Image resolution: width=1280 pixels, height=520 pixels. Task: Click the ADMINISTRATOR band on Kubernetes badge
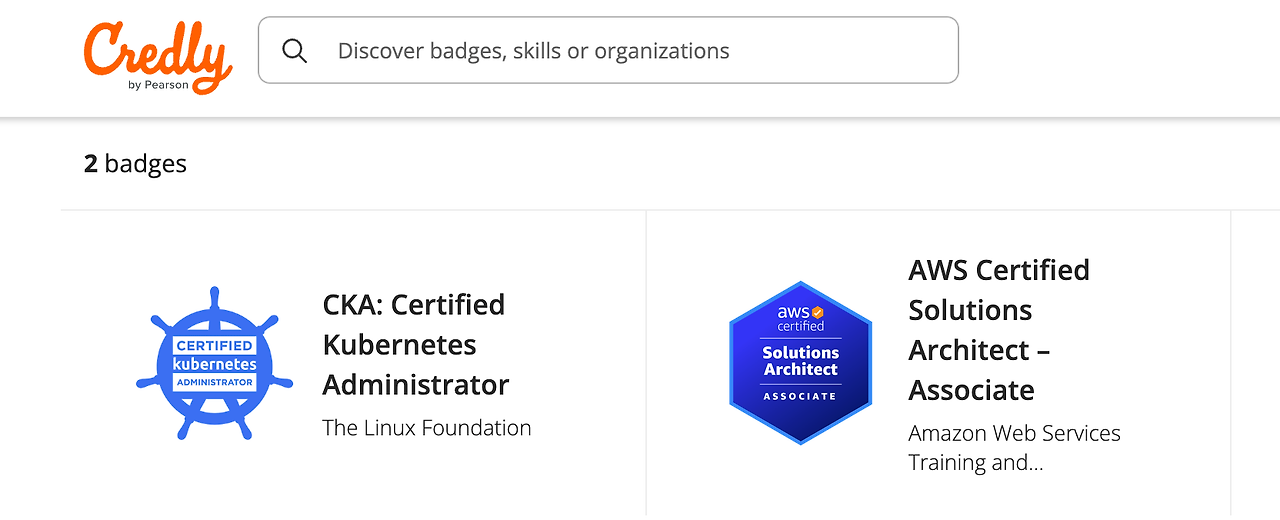(215, 382)
